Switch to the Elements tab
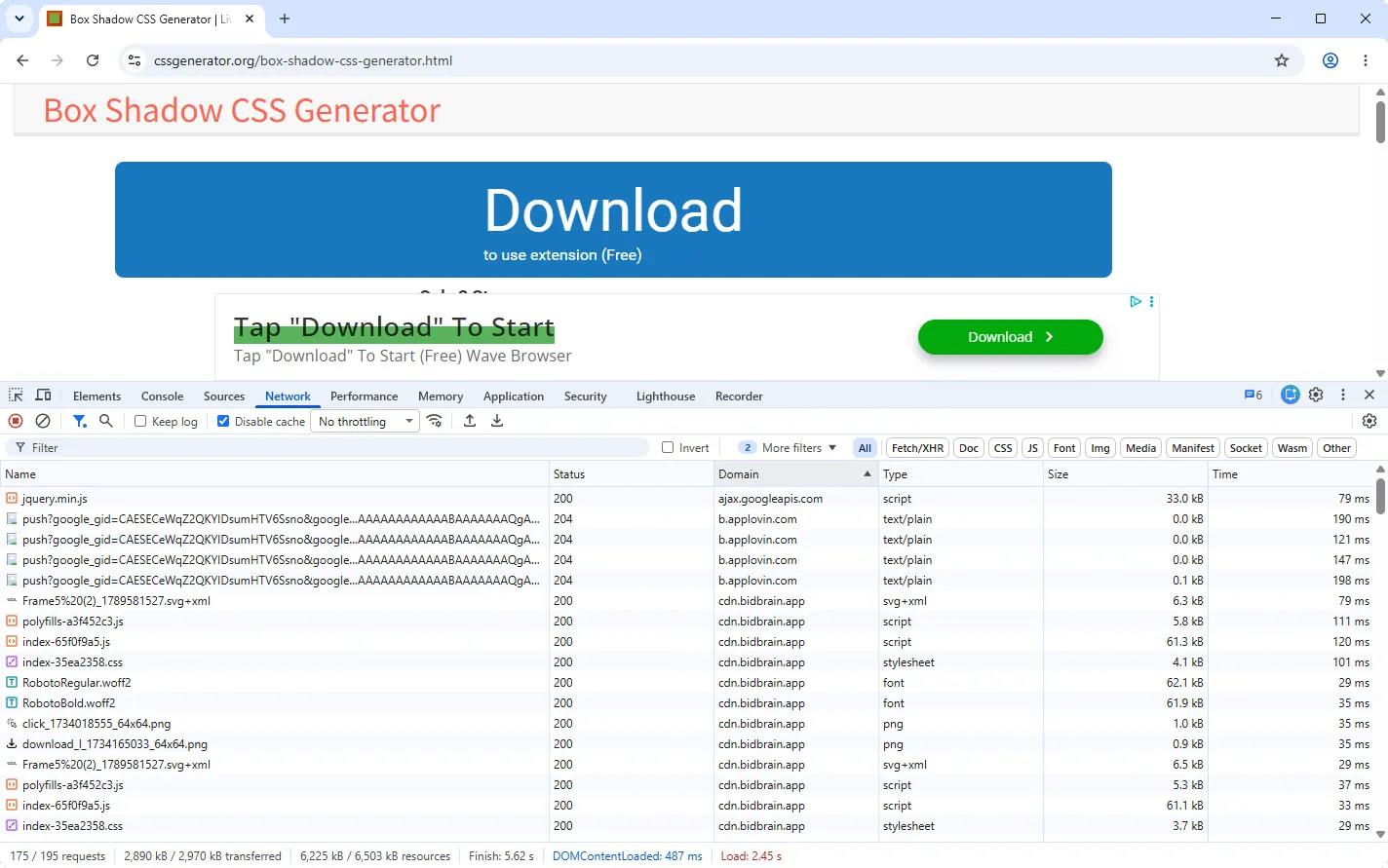1388x868 pixels. (96, 396)
